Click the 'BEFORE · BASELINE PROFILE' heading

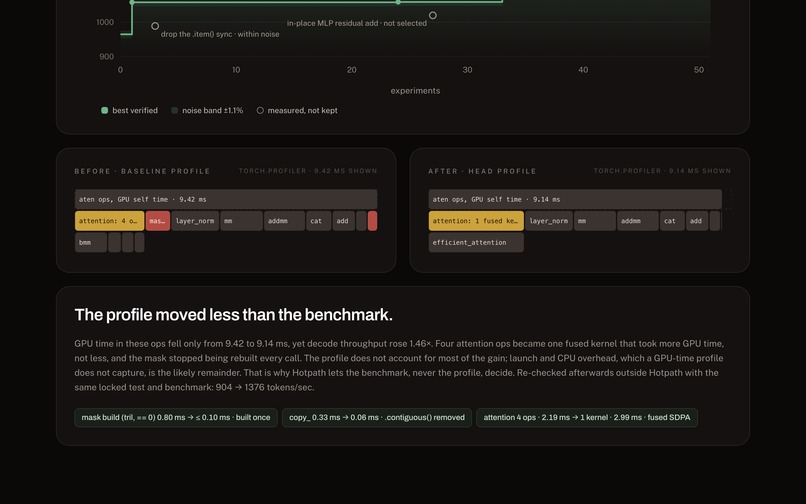click(x=142, y=171)
